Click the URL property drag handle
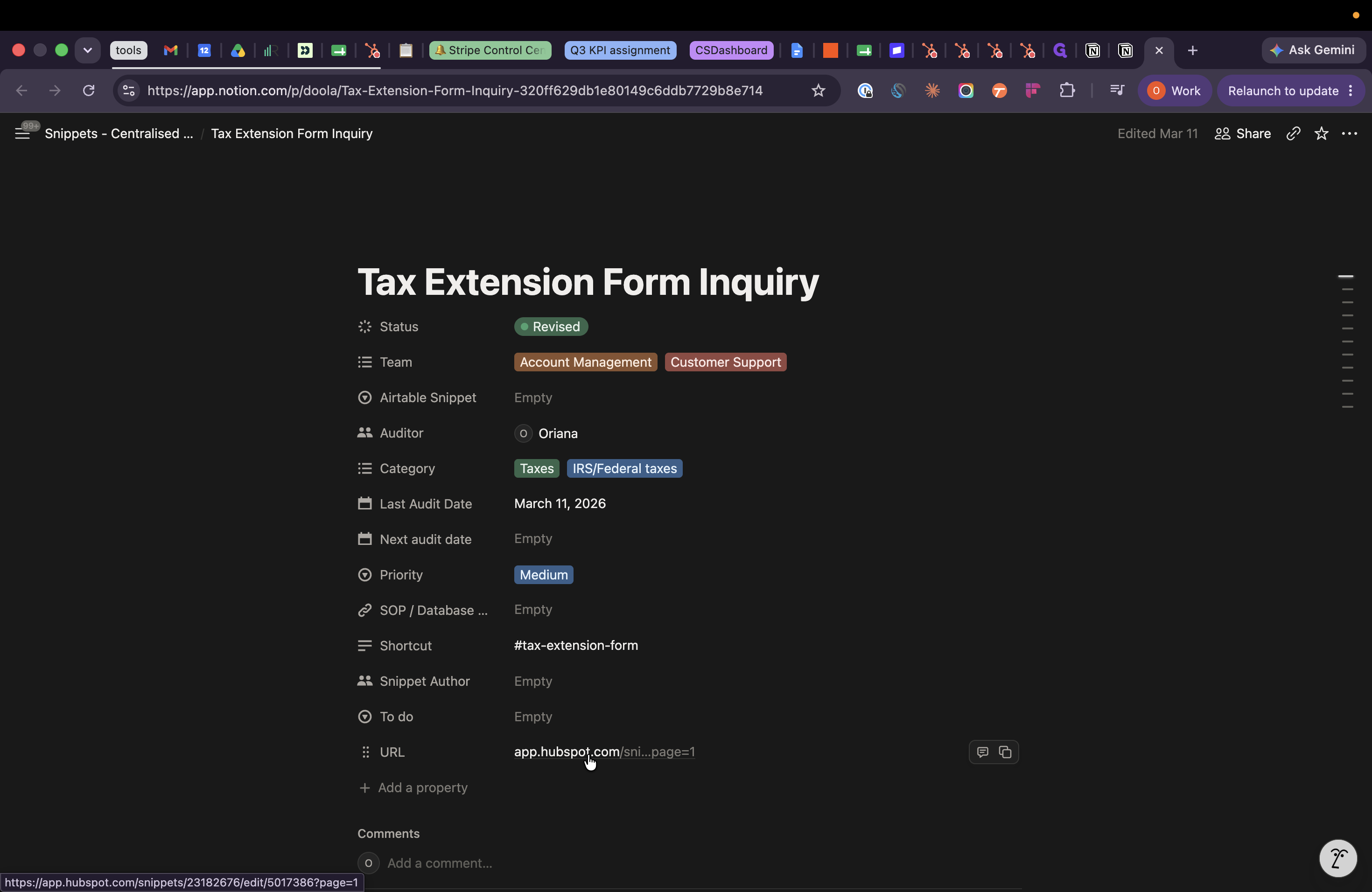1372x892 pixels. tap(365, 752)
